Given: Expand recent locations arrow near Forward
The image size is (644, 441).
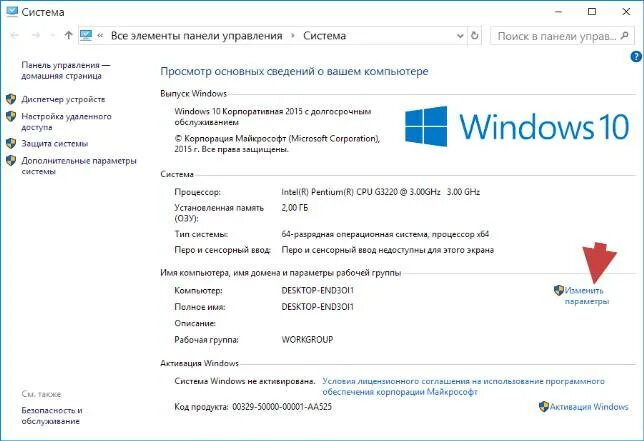Looking at the screenshot, I should pyautogui.click(x=52, y=36).
